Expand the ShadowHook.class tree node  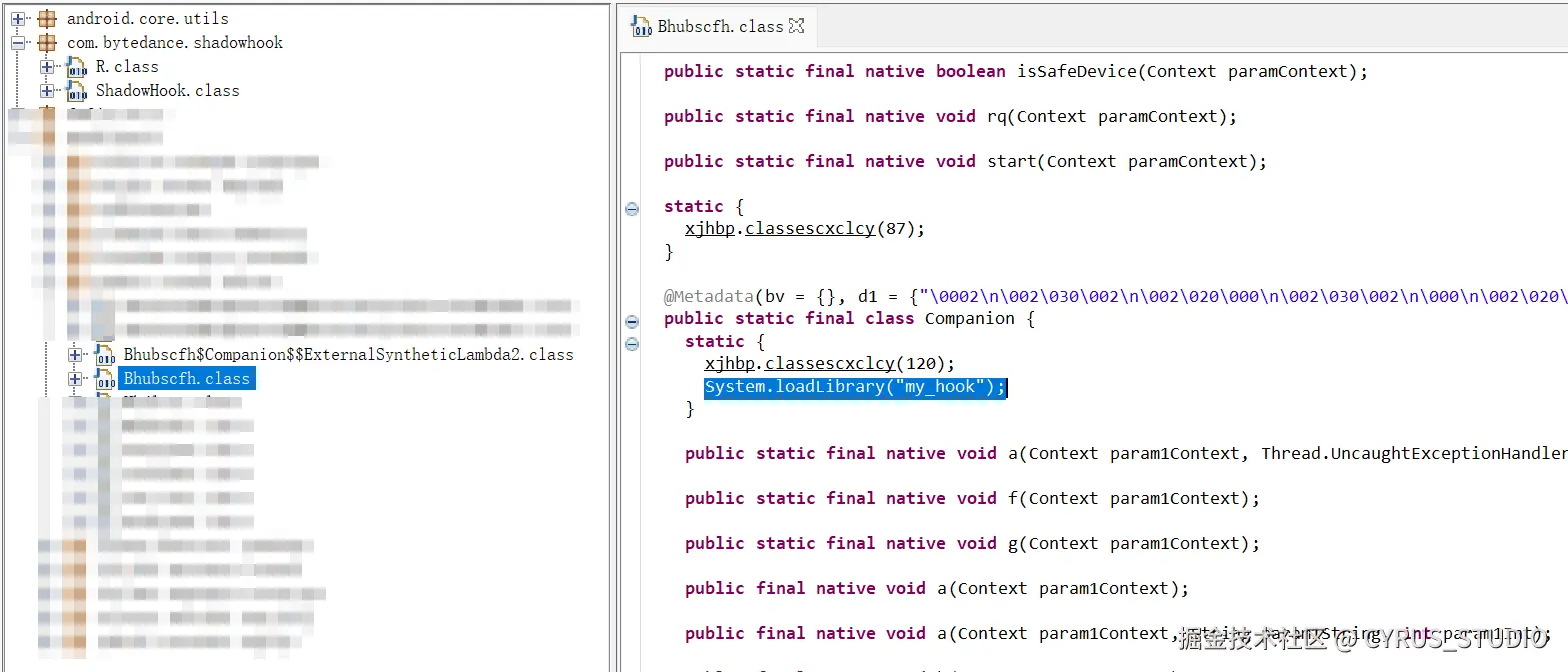[x=46, y=90]
